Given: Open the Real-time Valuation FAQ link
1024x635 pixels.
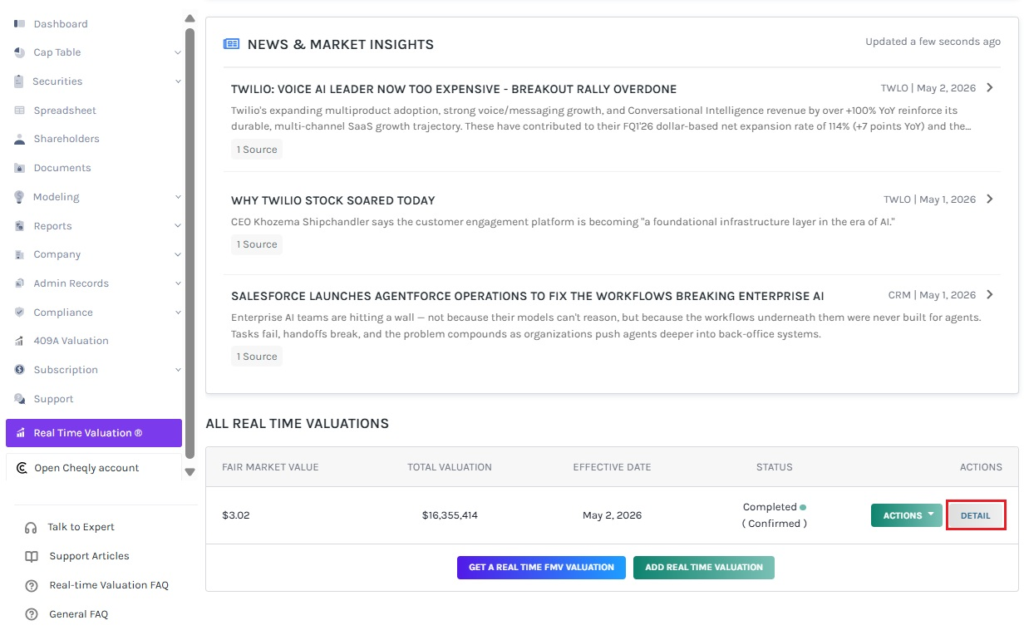Looking at the screenshot, I should coord(109,585).
